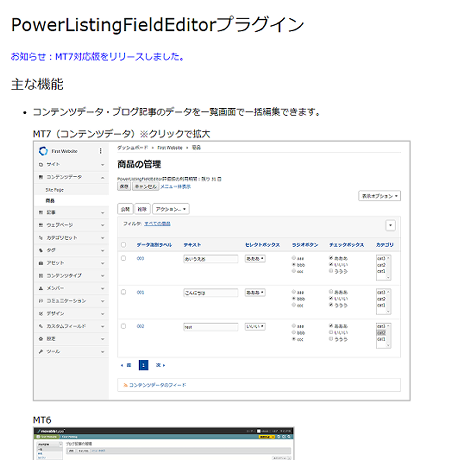Click the ツール wrench icon

click(41, 352)
